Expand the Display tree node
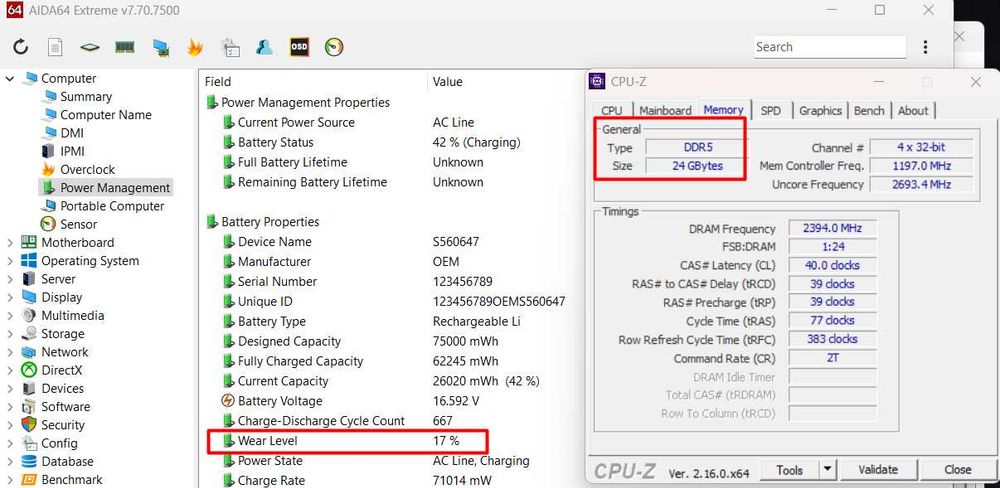Viewport: 1000px width, 488px height. pyautogui.click(x=10, y=297)
